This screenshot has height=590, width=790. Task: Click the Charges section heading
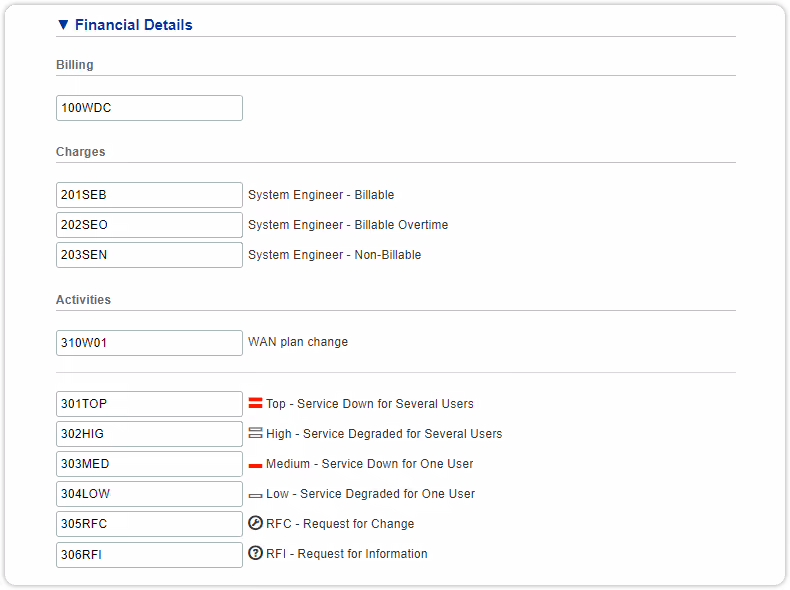pyautogui.click(x=81, y=152)
